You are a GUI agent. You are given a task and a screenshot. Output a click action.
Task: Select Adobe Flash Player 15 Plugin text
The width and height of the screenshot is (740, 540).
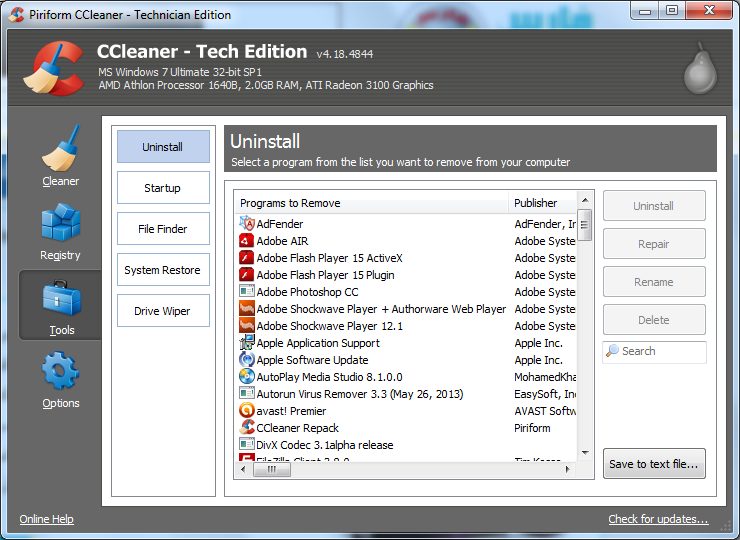pos(325,275)
